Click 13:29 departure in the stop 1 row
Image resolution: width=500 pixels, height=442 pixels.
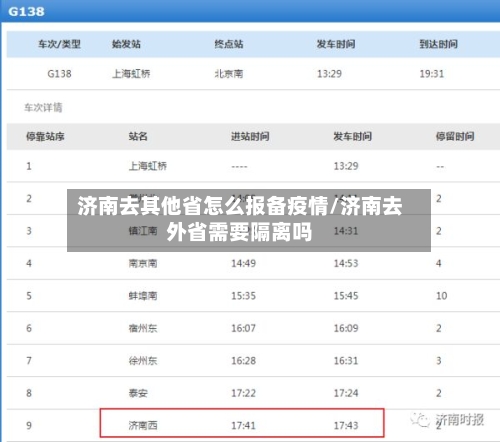pos(346,166)
